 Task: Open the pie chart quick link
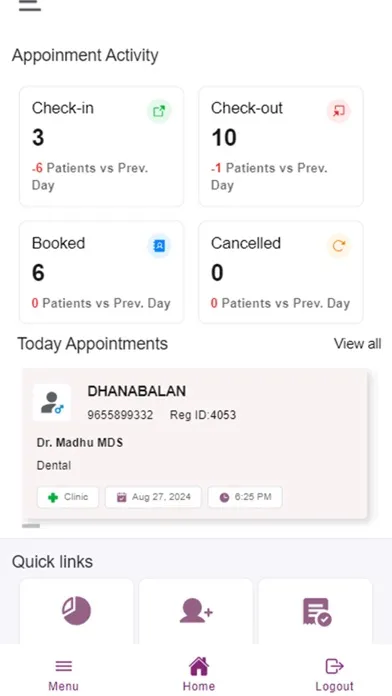(x=76, y=611)
